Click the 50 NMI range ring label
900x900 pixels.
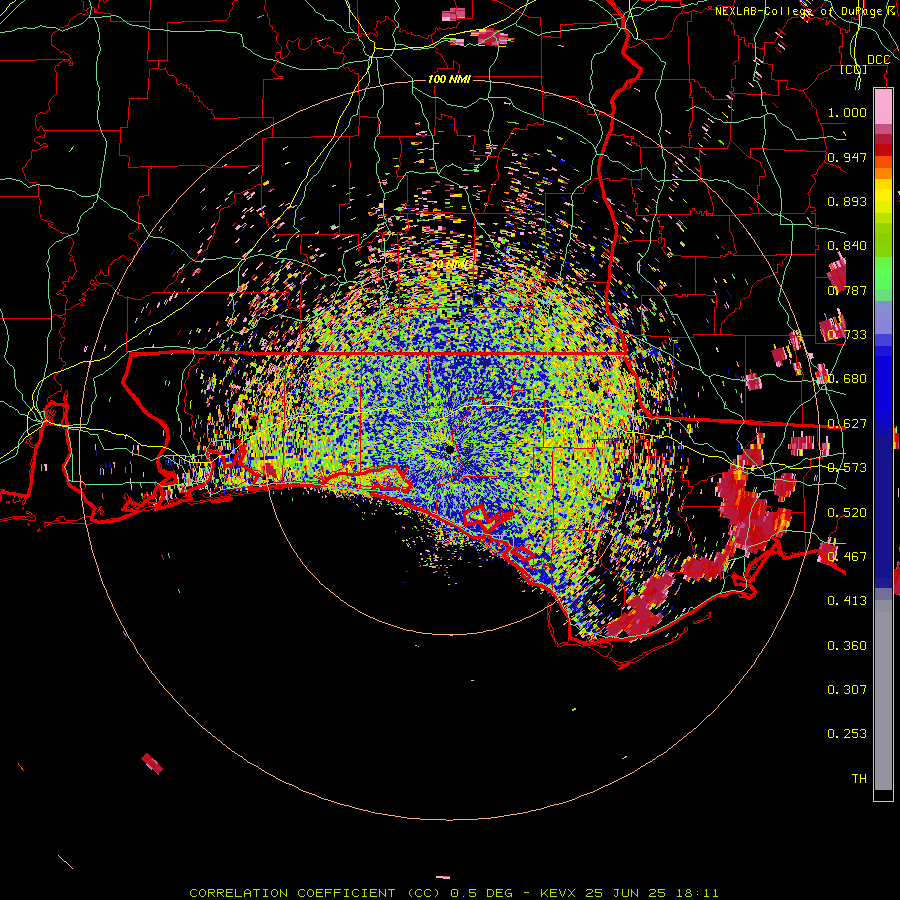click(451, 265)
